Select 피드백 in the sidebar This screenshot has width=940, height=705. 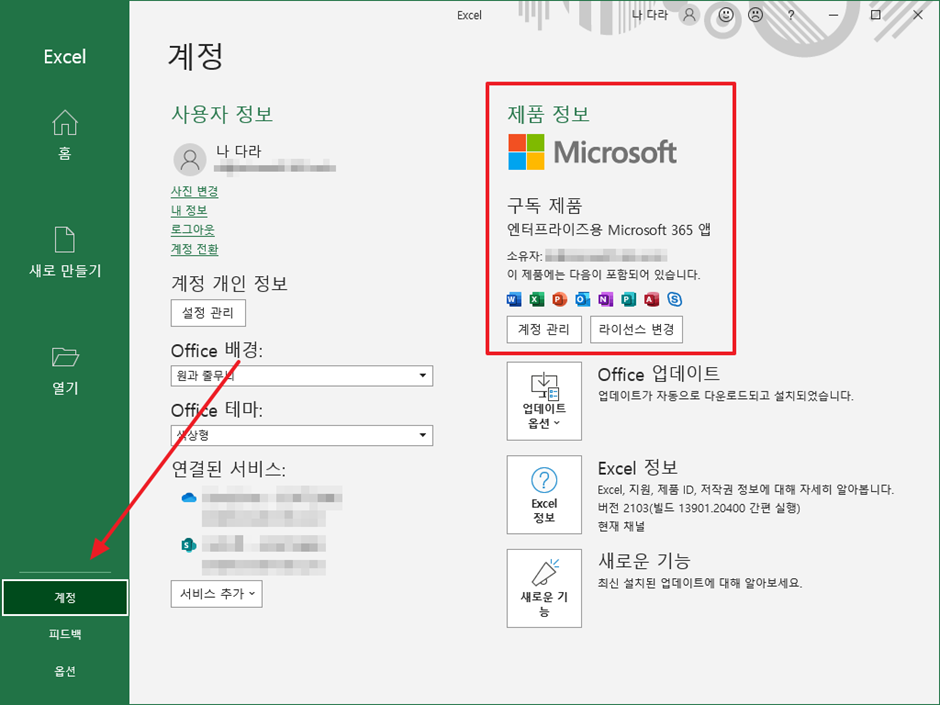tap(65, 634)
